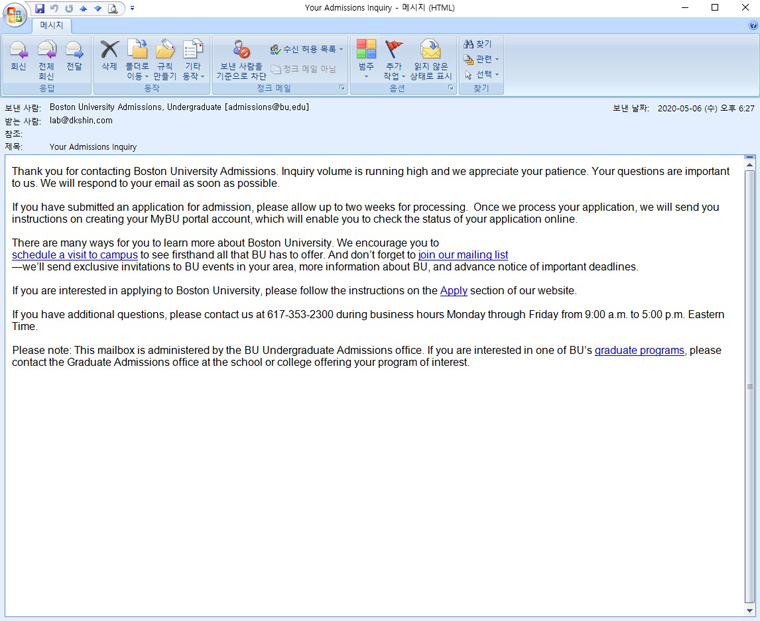Open print preview from quick access toolbar
Viewport: 760px width, 621px height.
pos(112,8)
